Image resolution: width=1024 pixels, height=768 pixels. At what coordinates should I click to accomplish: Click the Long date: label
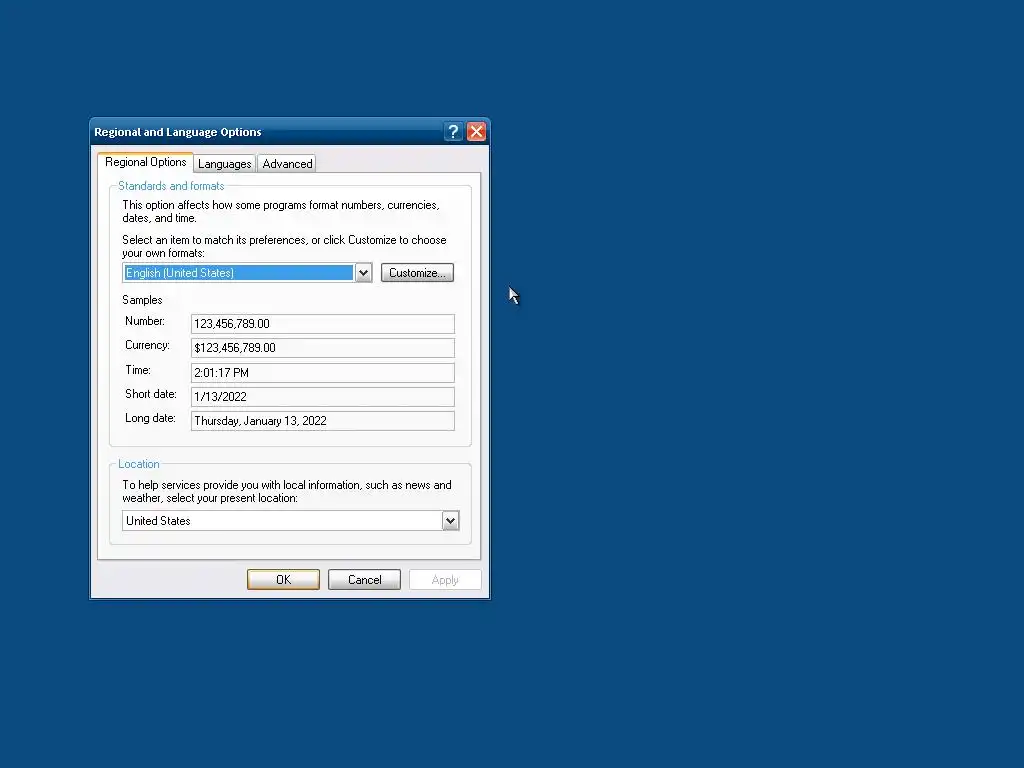tap(150, 419)
